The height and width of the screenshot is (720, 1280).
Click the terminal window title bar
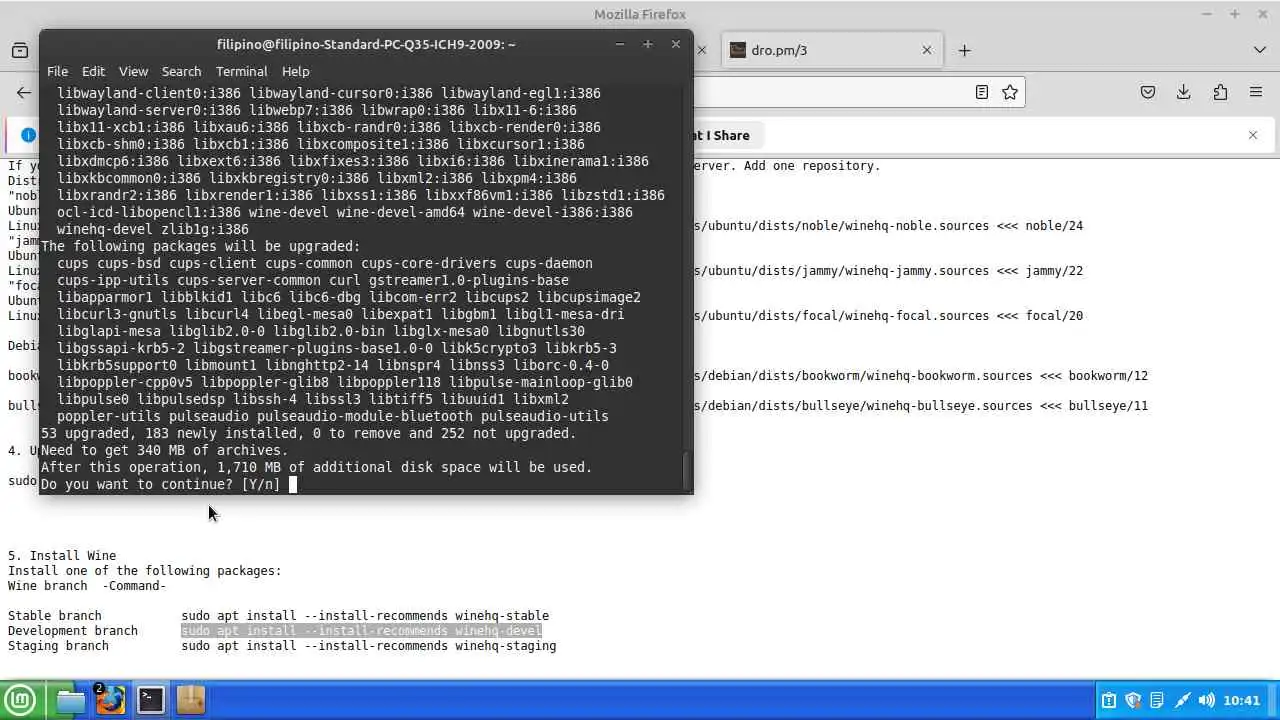tap(366, 44)
